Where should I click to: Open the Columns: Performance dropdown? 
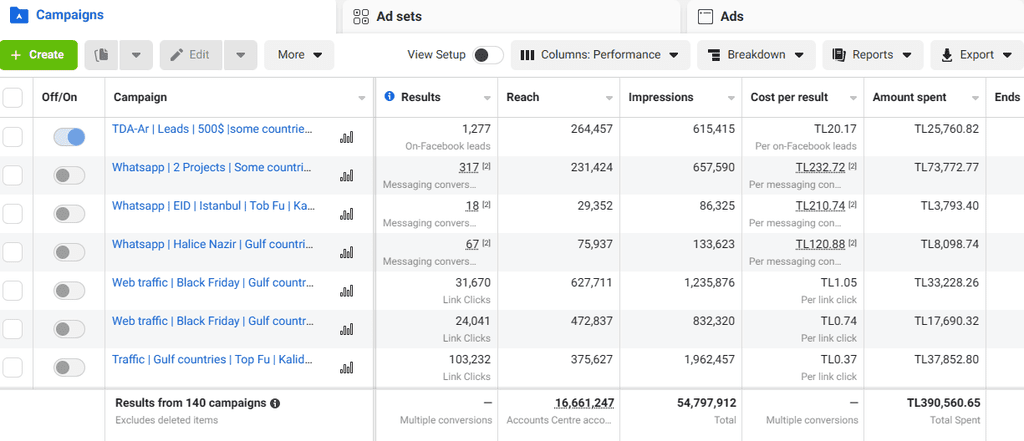pos(600,55)
